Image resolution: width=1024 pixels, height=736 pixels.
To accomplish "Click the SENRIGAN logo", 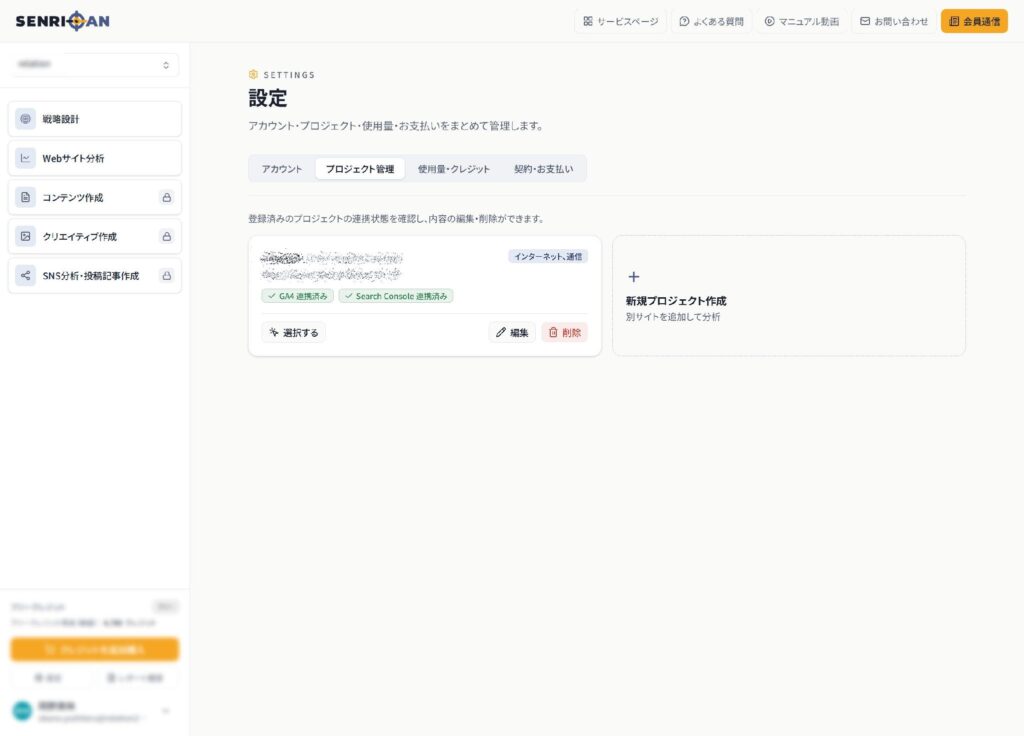I will pos(63,21).
